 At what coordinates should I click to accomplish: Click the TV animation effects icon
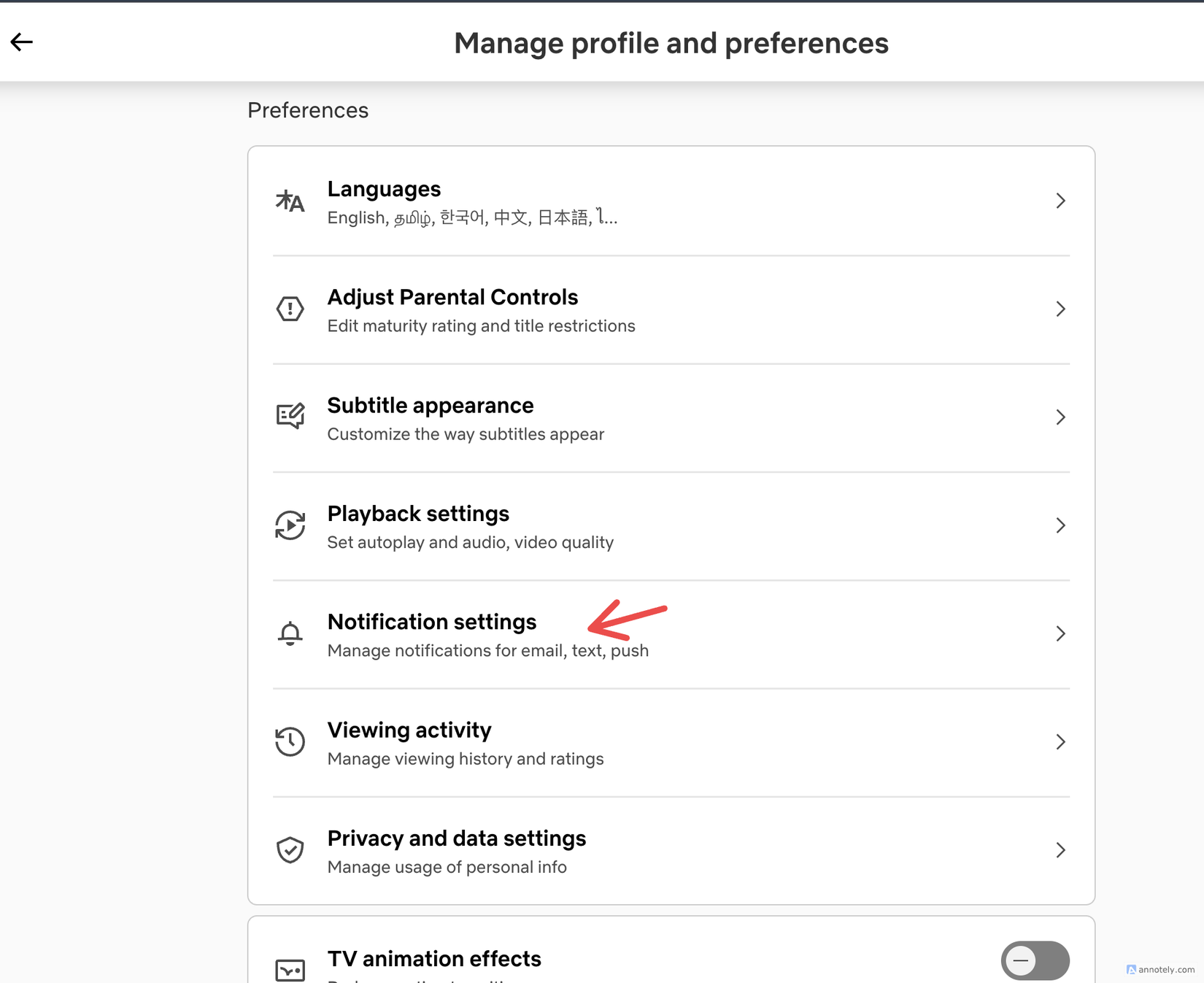pos(290,970)
